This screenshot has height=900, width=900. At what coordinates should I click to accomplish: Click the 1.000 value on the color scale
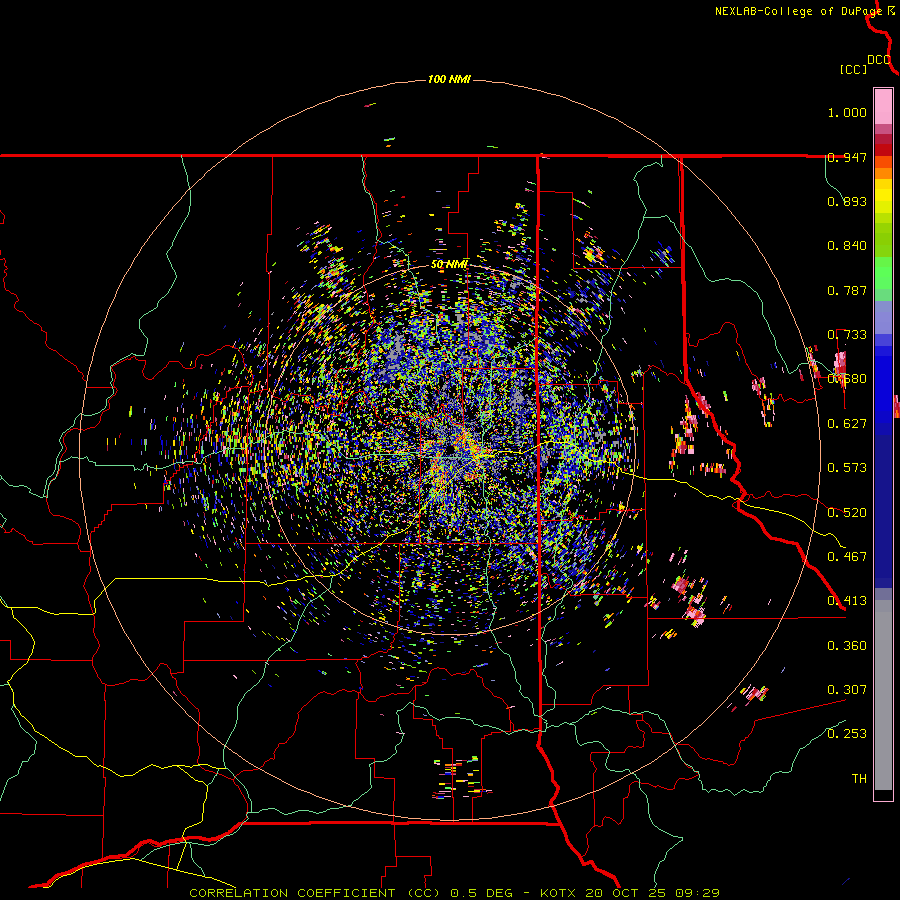click(847, 112)
